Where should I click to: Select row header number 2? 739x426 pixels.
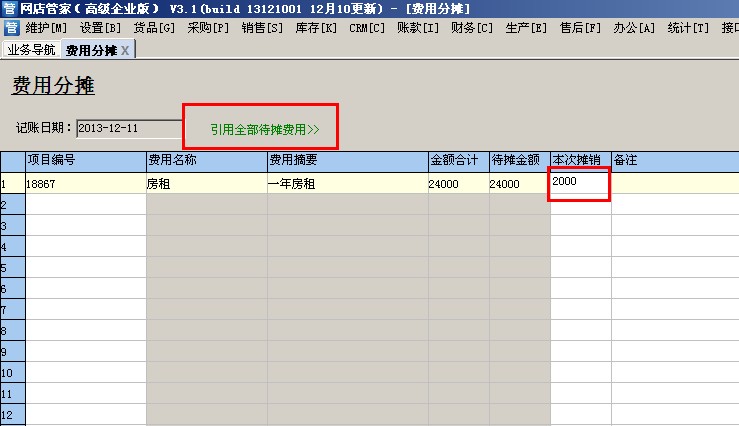[12, 204]
